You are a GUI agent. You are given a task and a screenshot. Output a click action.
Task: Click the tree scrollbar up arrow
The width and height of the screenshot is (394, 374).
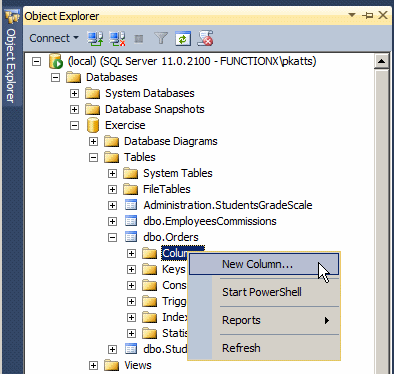pos(381,62)
